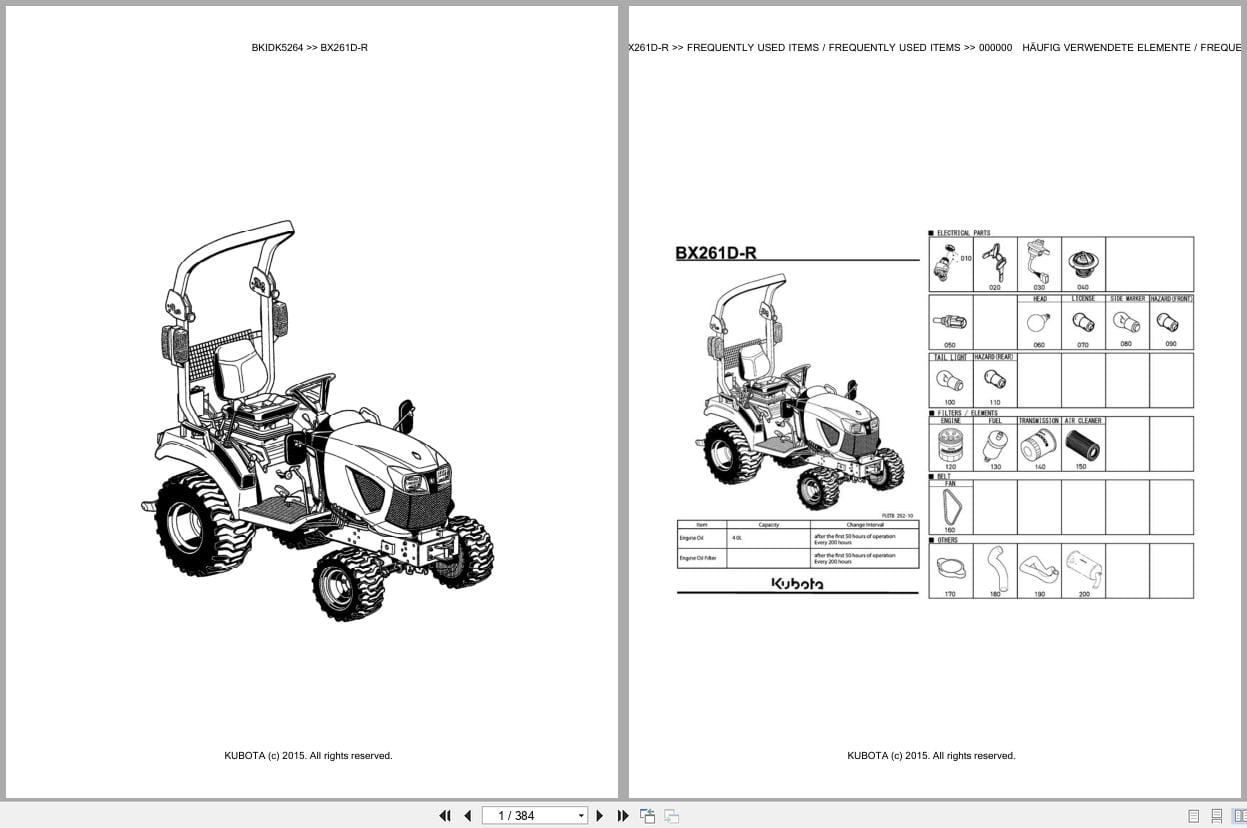1247x828 pixels.
Task: Open the page number dropdown arrow
Action: (581, 816)
